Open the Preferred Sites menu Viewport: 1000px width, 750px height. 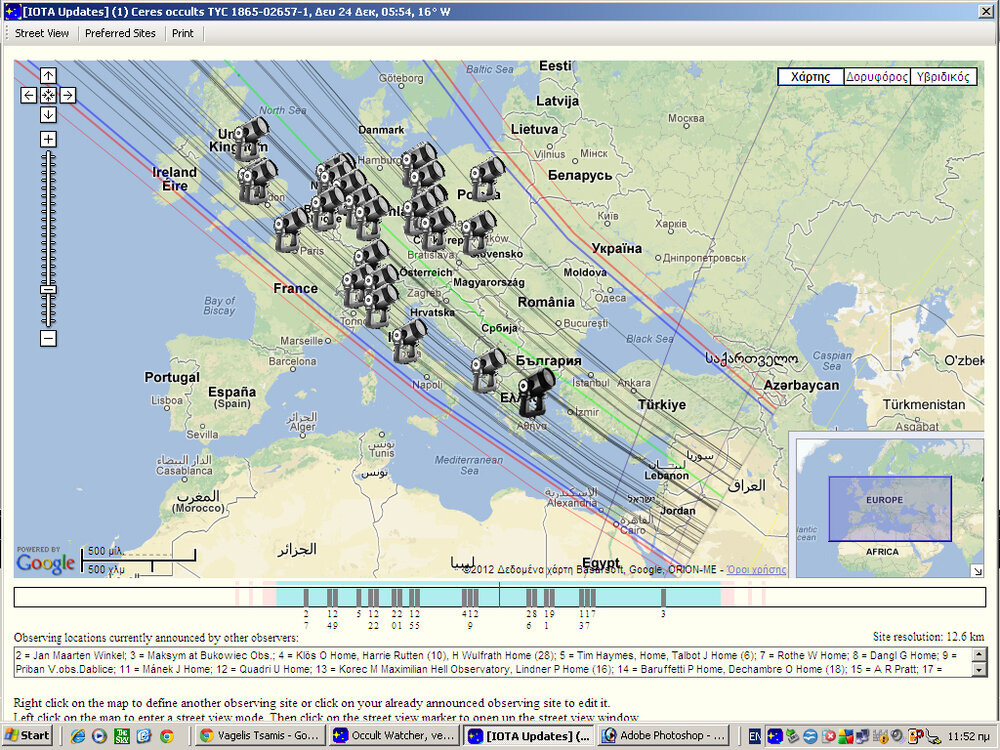[120, 33]
